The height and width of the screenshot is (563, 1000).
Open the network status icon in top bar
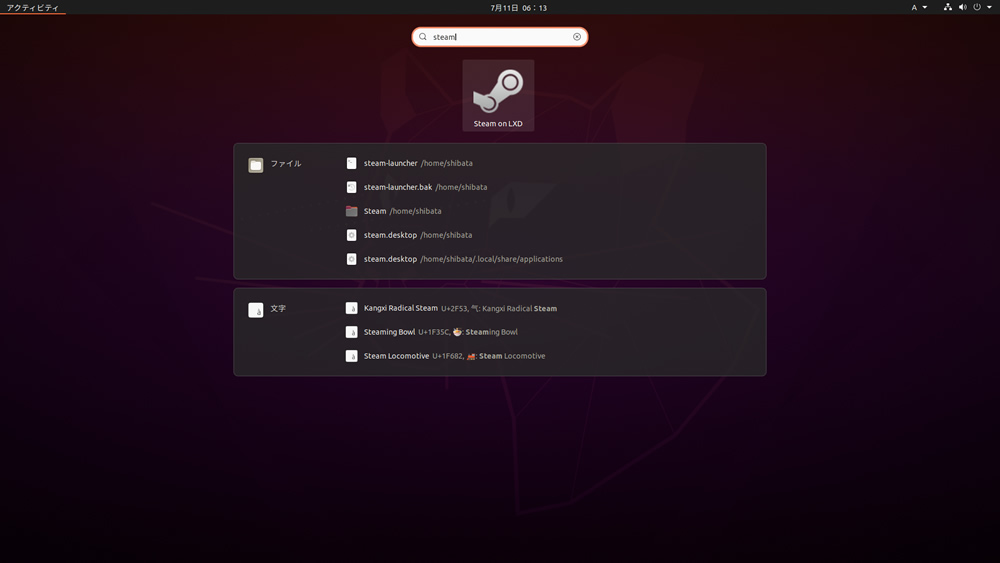coord(948,7)
